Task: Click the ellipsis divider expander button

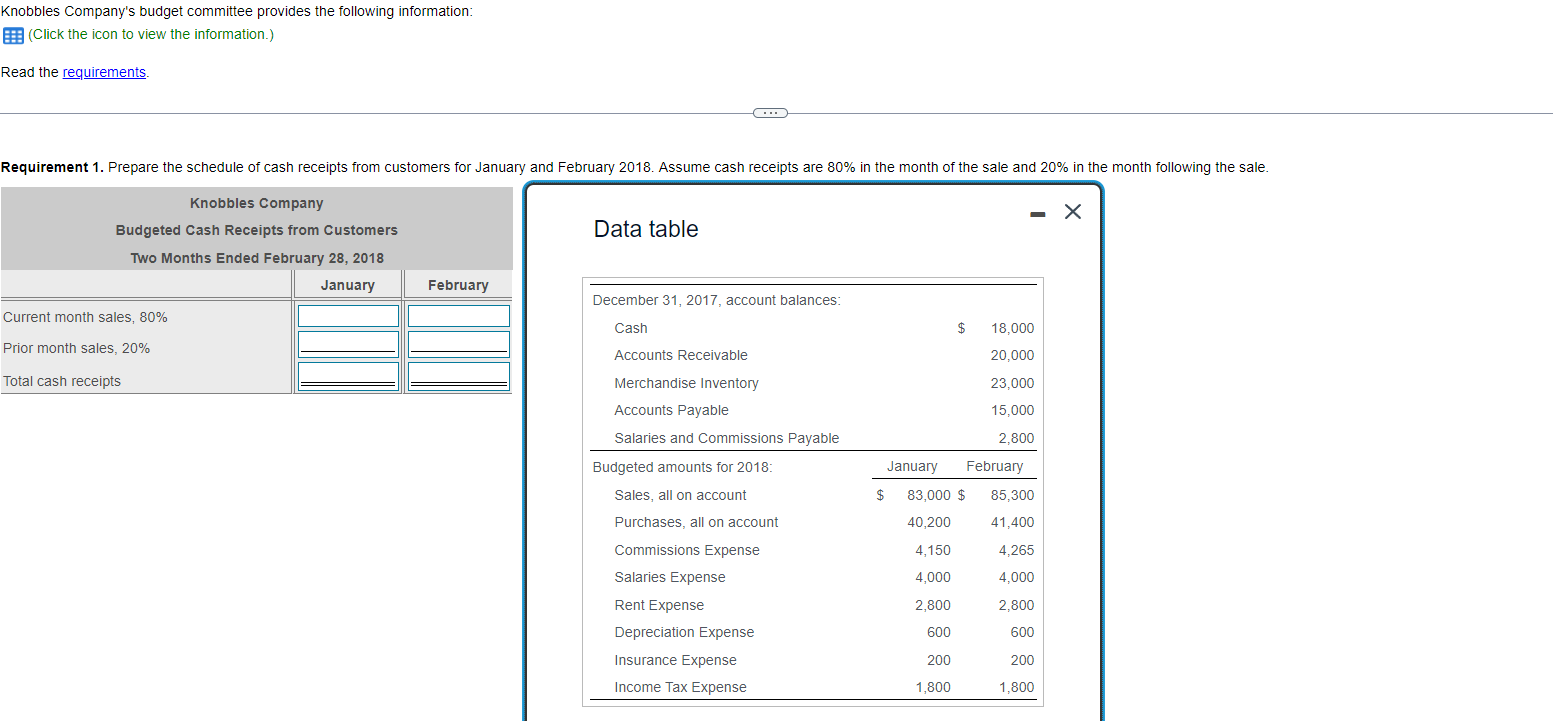Action: 769,113
